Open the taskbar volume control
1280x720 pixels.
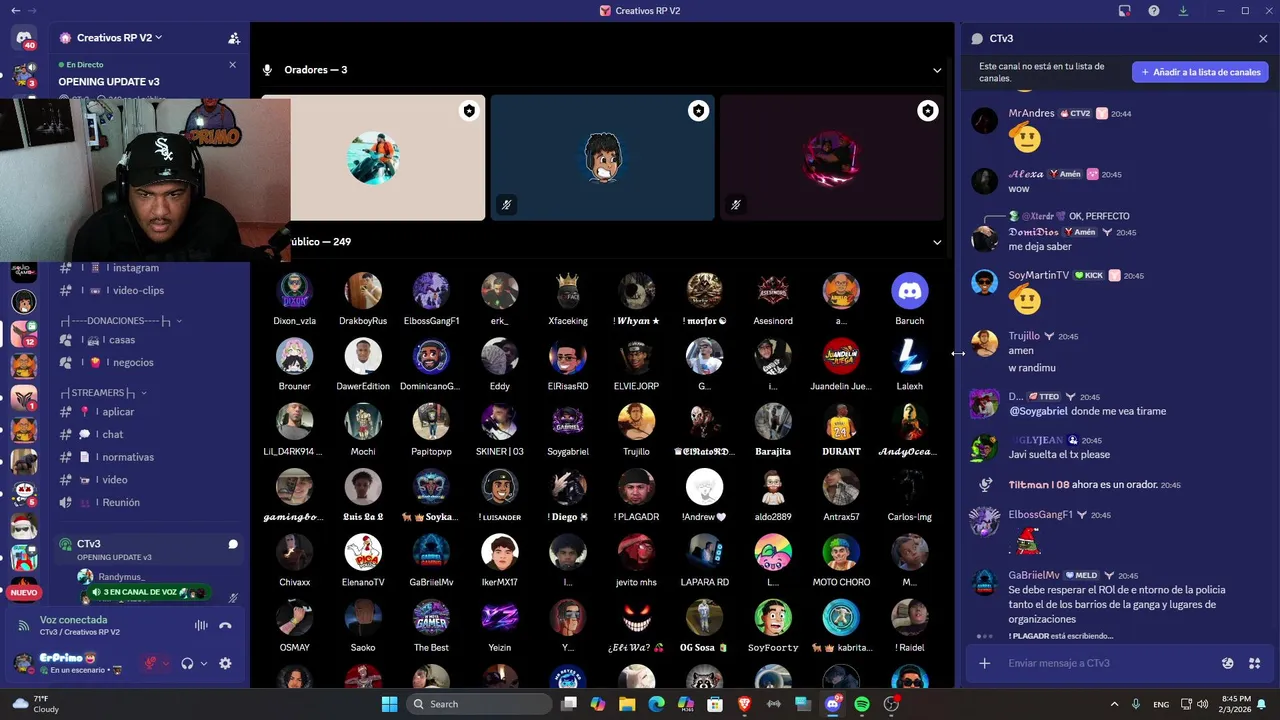click(1202, 704)
